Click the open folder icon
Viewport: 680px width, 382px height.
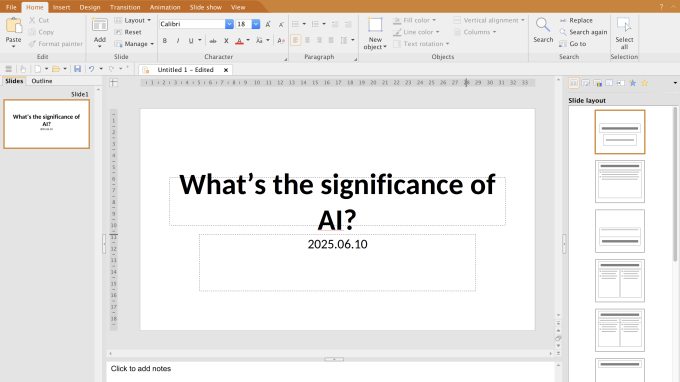coord(56,69)
